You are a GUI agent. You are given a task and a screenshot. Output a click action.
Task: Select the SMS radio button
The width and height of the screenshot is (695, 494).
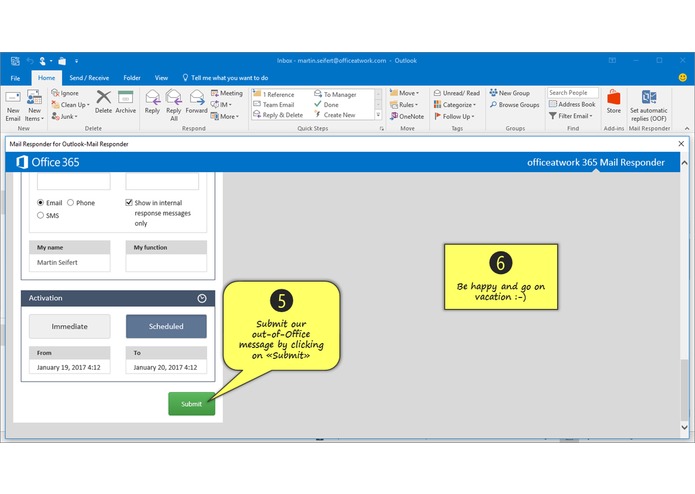click(x=40, y=215)
